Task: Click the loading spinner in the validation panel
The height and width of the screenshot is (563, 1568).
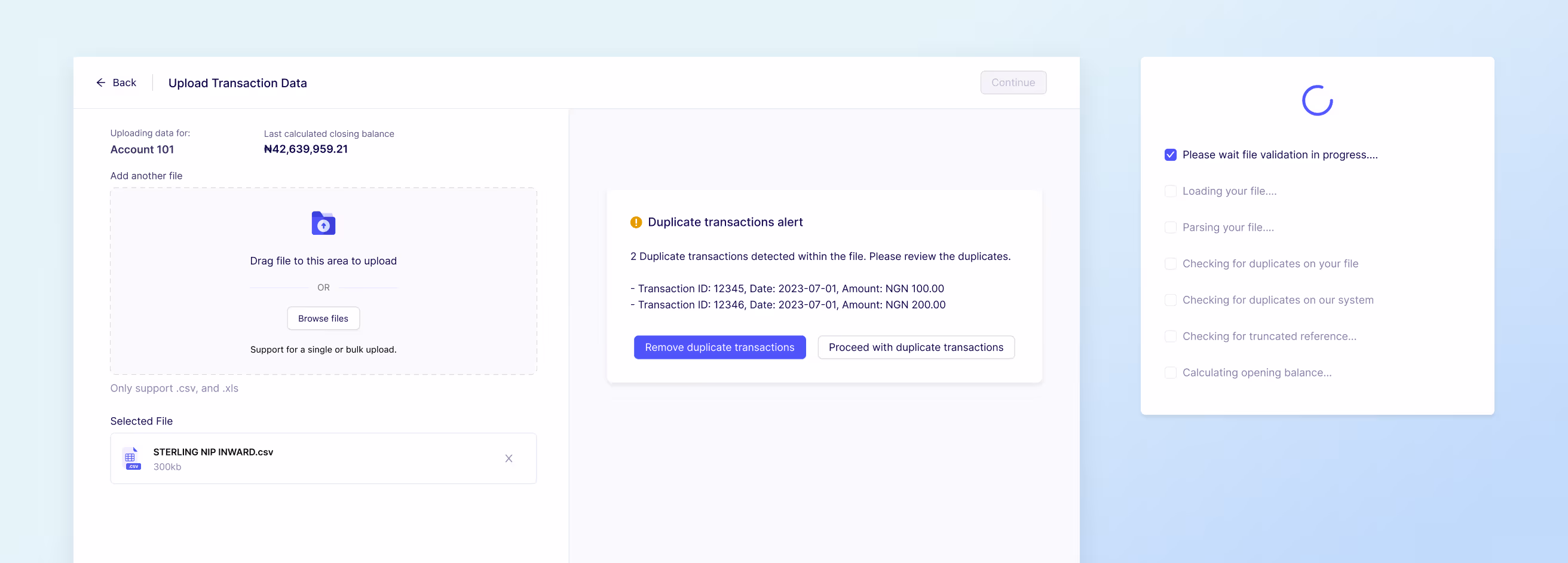Action: click(1317, 100)
